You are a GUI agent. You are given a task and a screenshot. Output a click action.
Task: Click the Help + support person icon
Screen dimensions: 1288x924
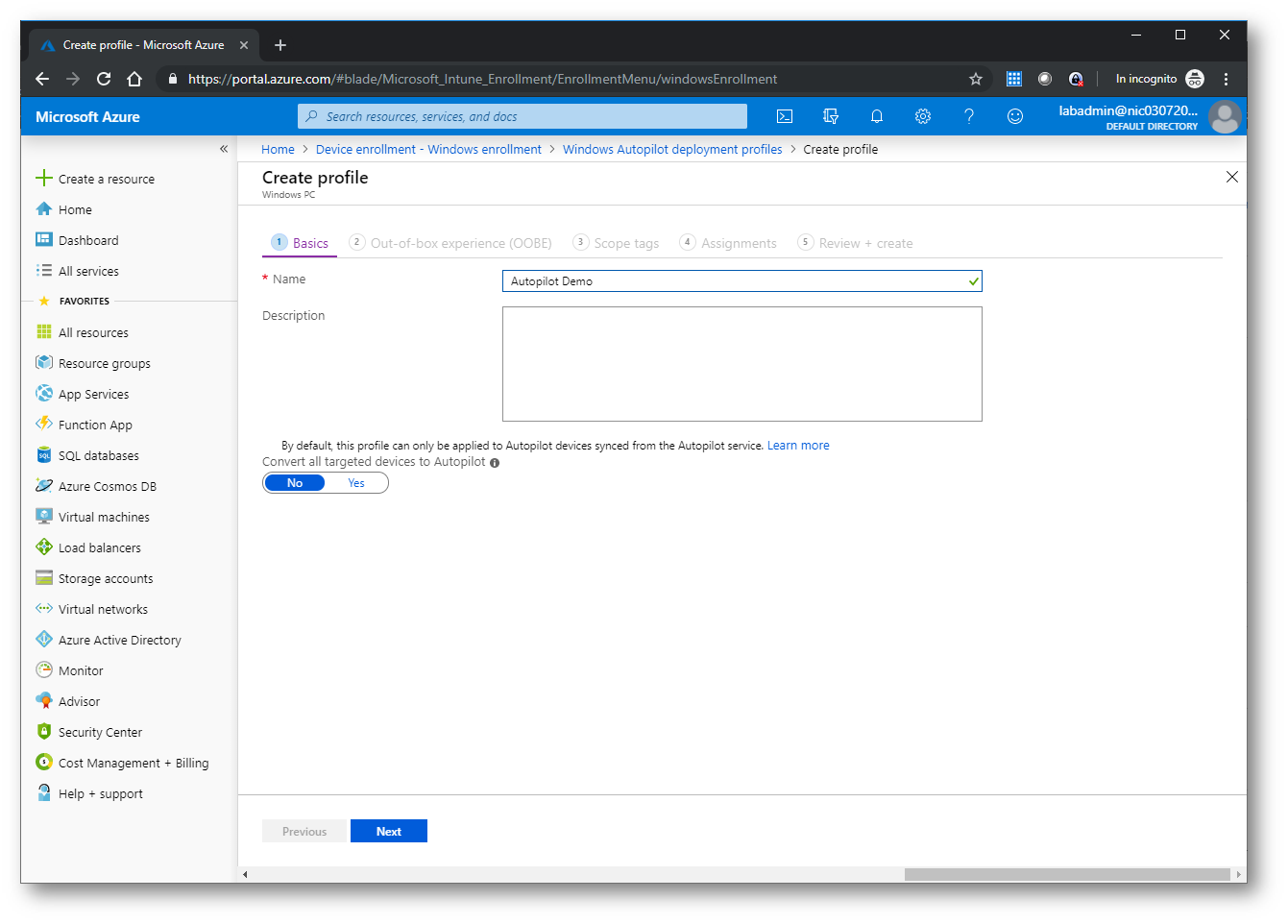click(44, 792)
